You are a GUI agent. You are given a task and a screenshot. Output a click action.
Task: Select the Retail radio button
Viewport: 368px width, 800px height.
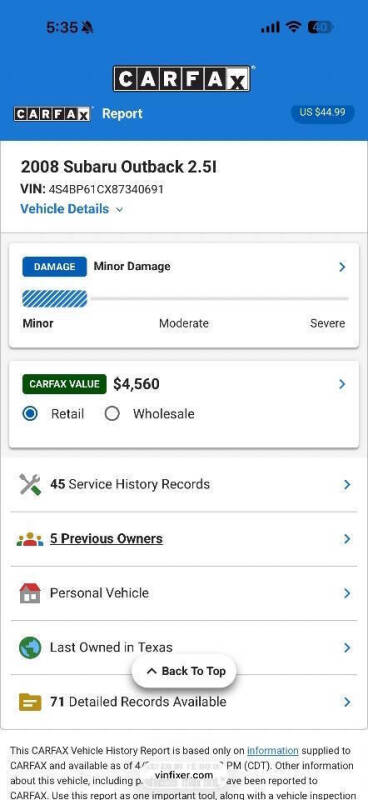click(x=30, y=414)
